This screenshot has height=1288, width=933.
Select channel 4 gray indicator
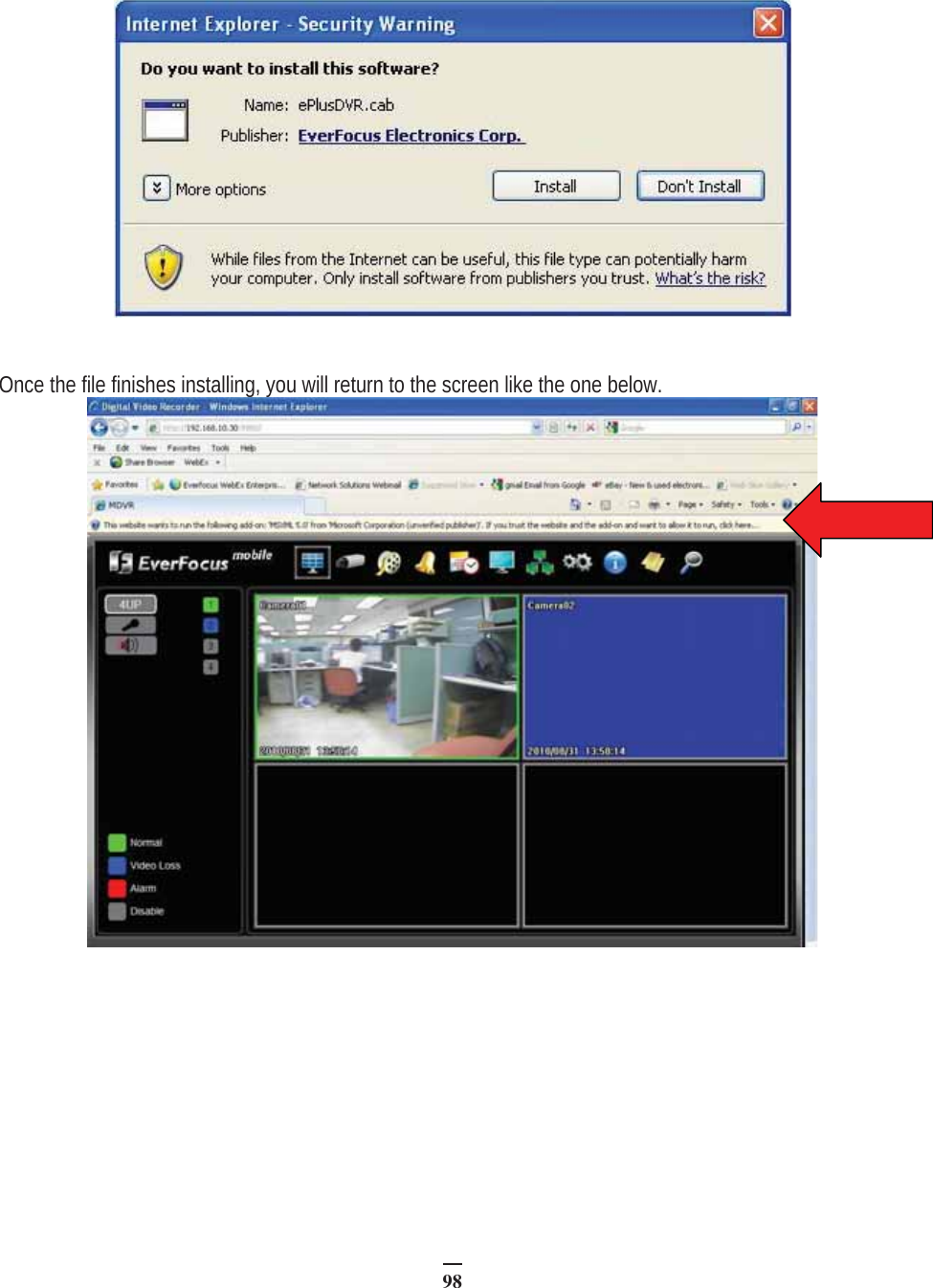(211, 667)
